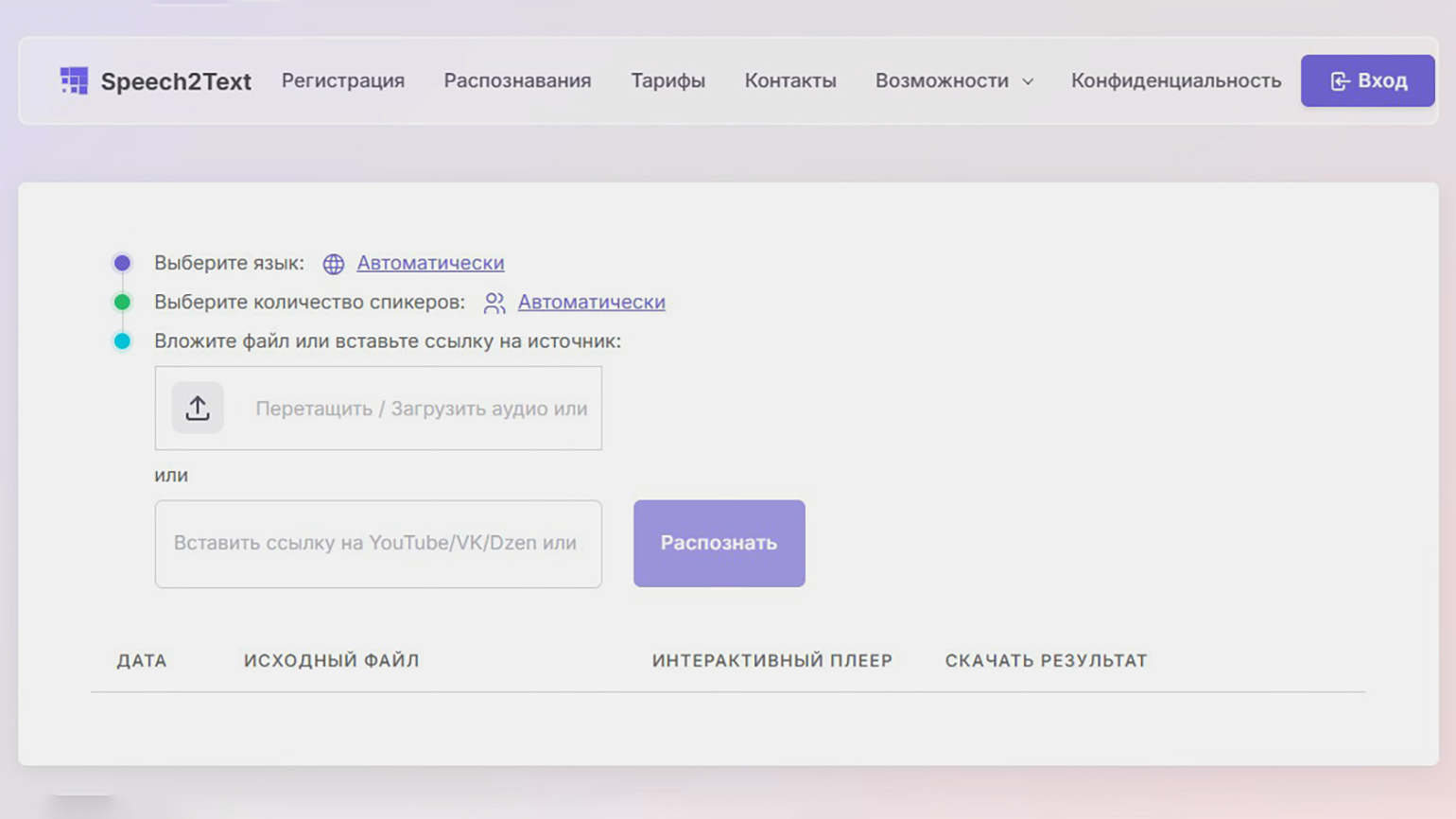Open the Возможности dropdown menu
1456x819 pixels.
point(942,81)
